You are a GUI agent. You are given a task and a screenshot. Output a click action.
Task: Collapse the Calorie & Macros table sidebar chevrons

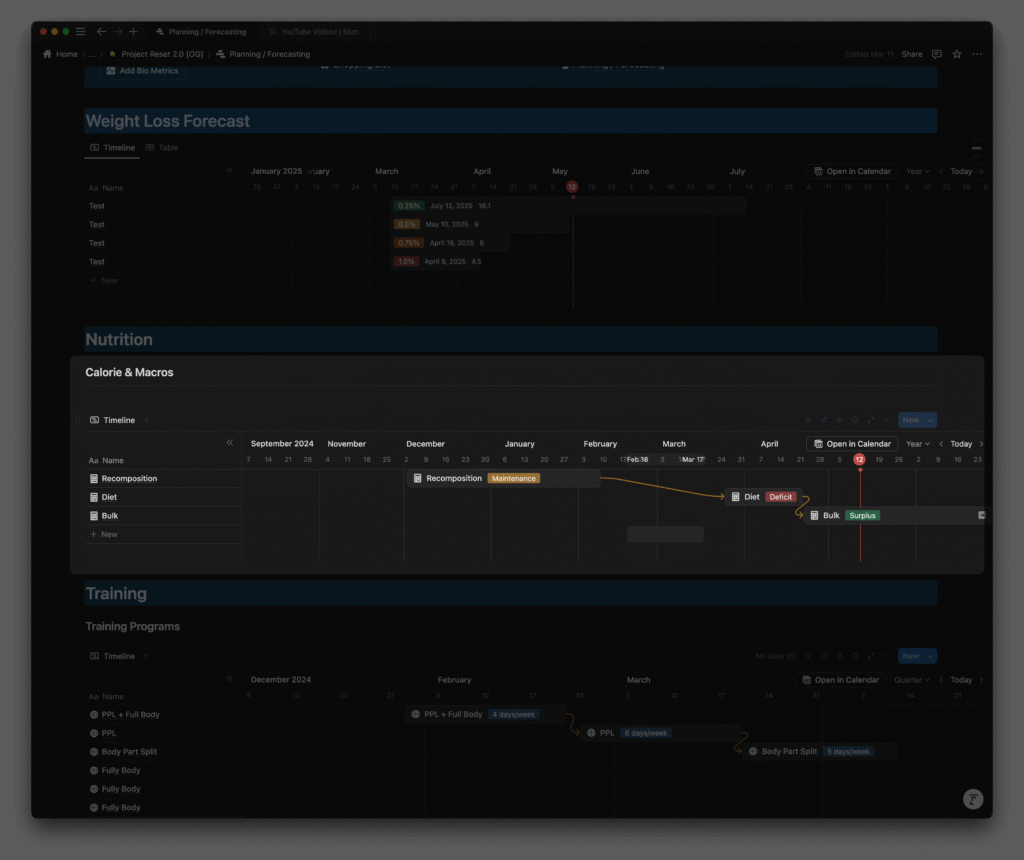pyautogui.click(x=229, y=442)
